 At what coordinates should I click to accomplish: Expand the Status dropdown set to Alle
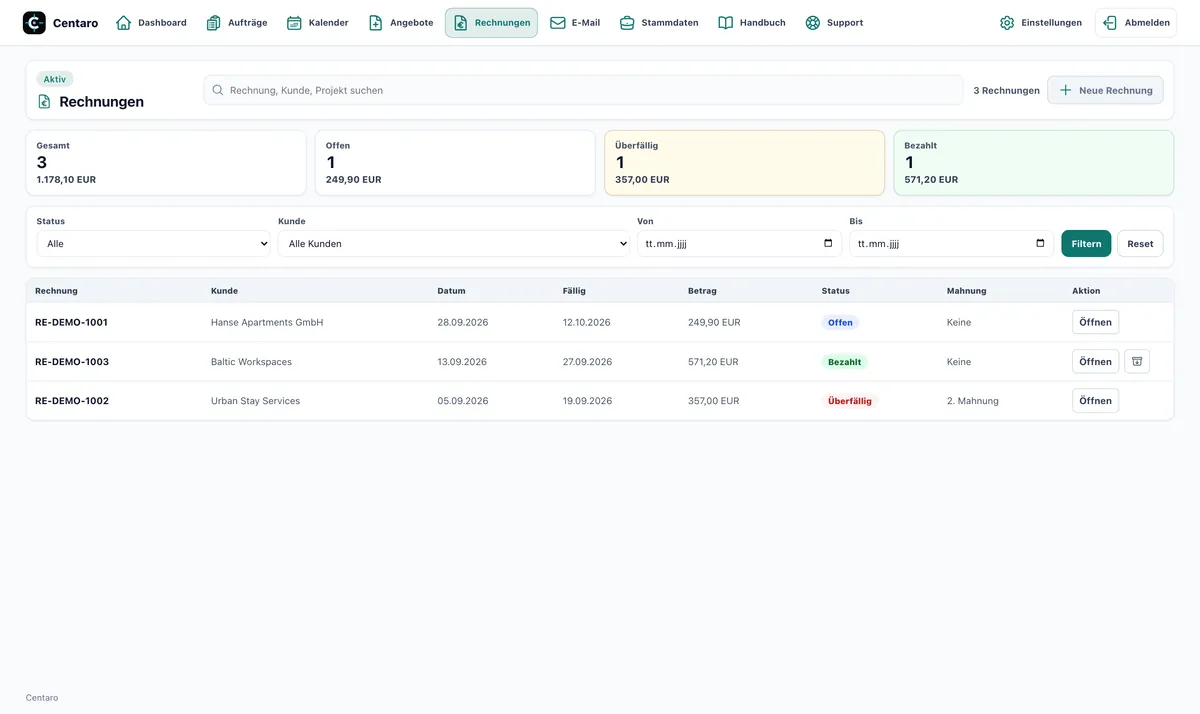click(153, 244)
